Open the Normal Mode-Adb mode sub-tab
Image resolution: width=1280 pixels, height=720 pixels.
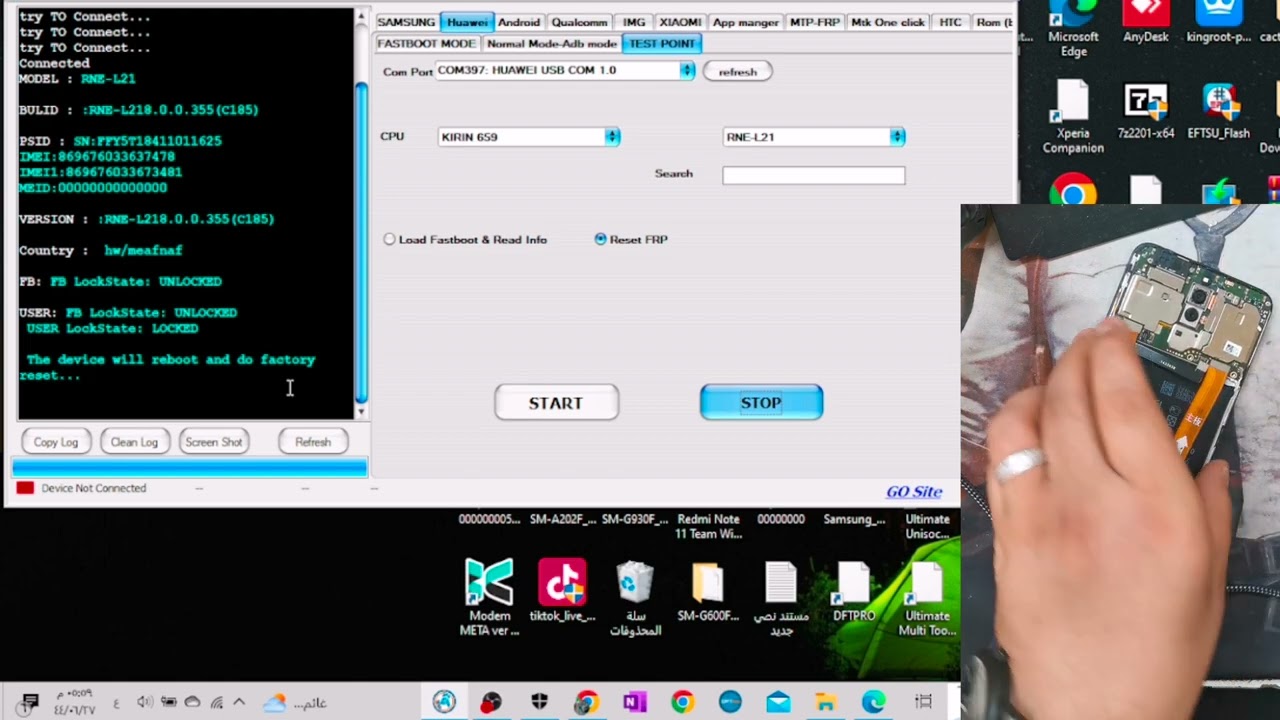tap(552, 44)
